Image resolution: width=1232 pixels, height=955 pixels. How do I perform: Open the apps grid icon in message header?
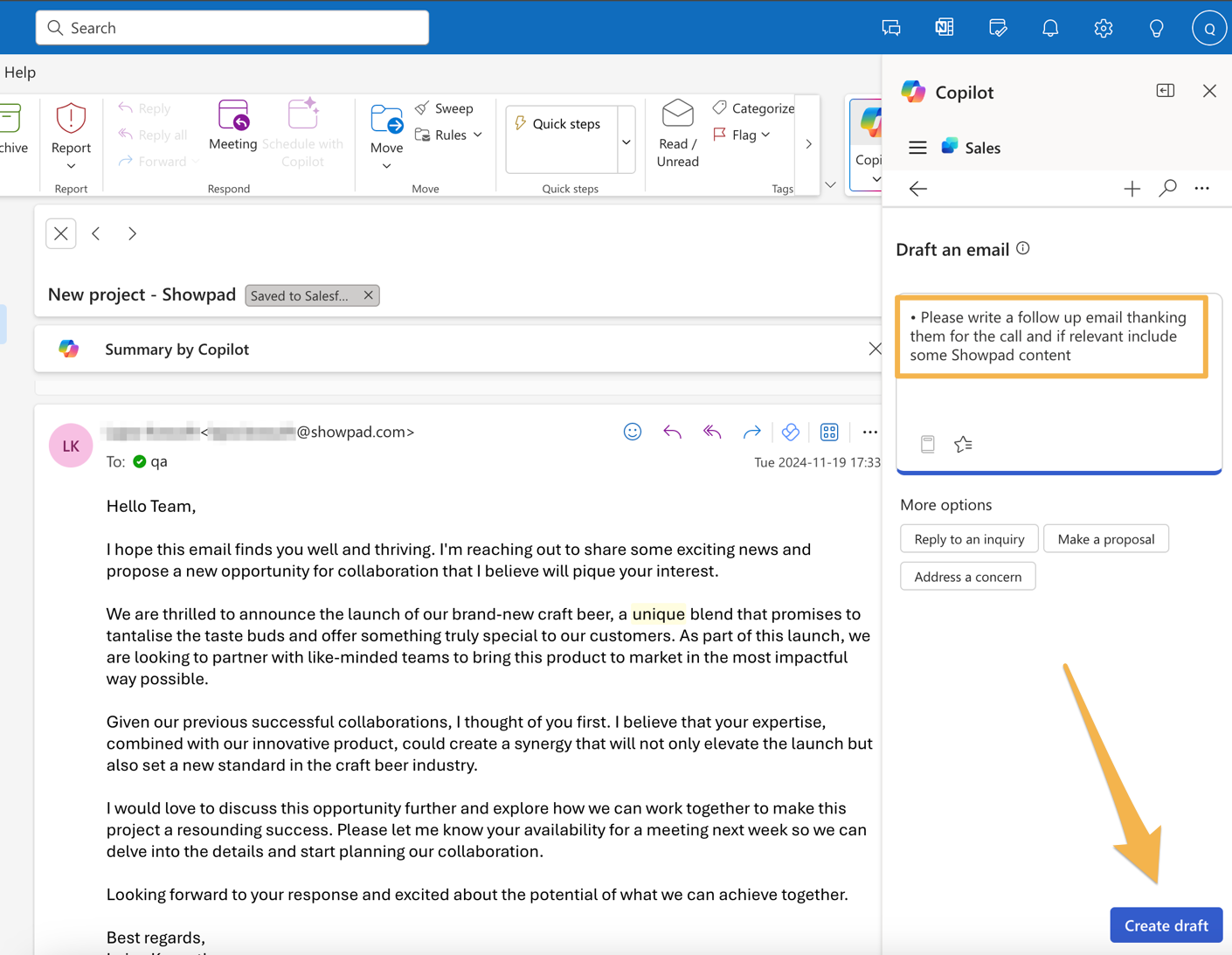(829, 432)
